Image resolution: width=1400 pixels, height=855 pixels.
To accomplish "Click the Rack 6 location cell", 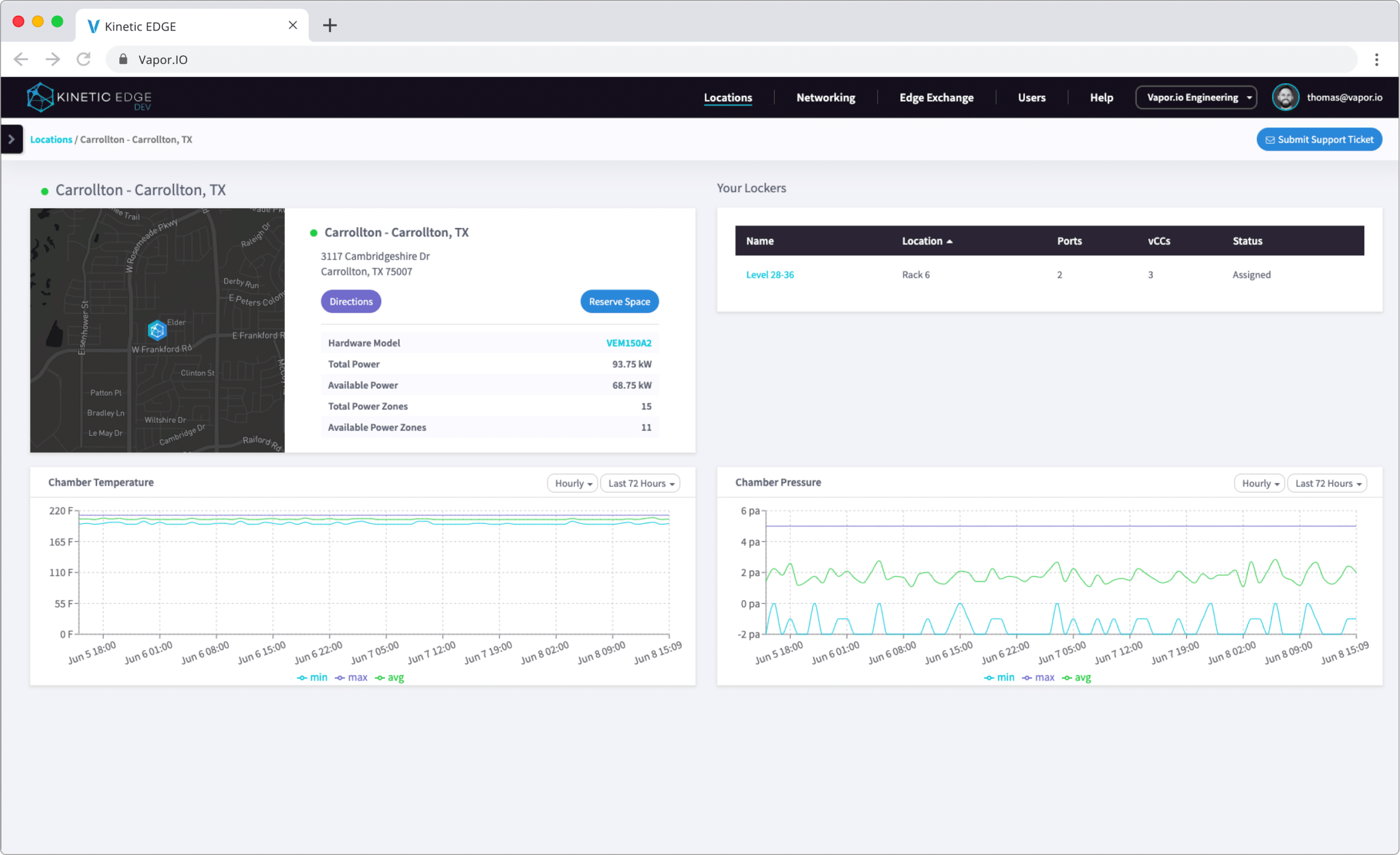I will [x=916, y=275].
